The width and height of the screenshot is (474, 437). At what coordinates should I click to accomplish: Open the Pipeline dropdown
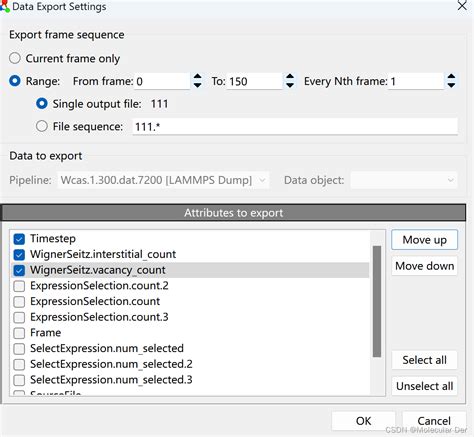[163, 180]
